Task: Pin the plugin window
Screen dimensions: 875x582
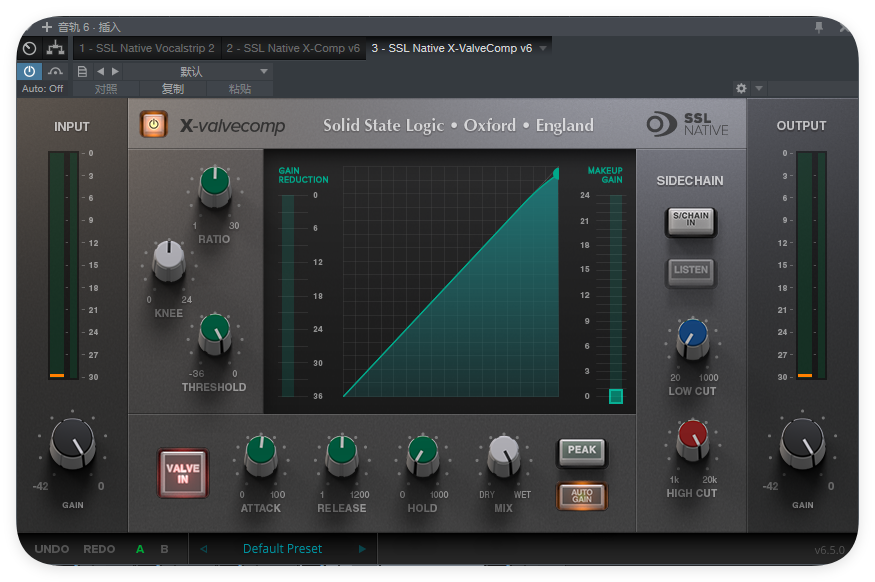Action: [819, 27]
